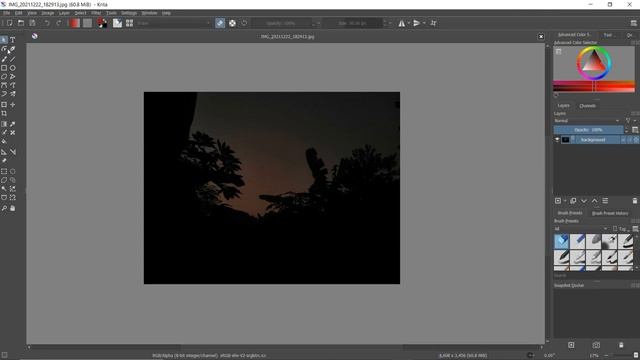Click the Redo arrow icon
This screenshot has height=360, width=640.
tap(58, 23)
